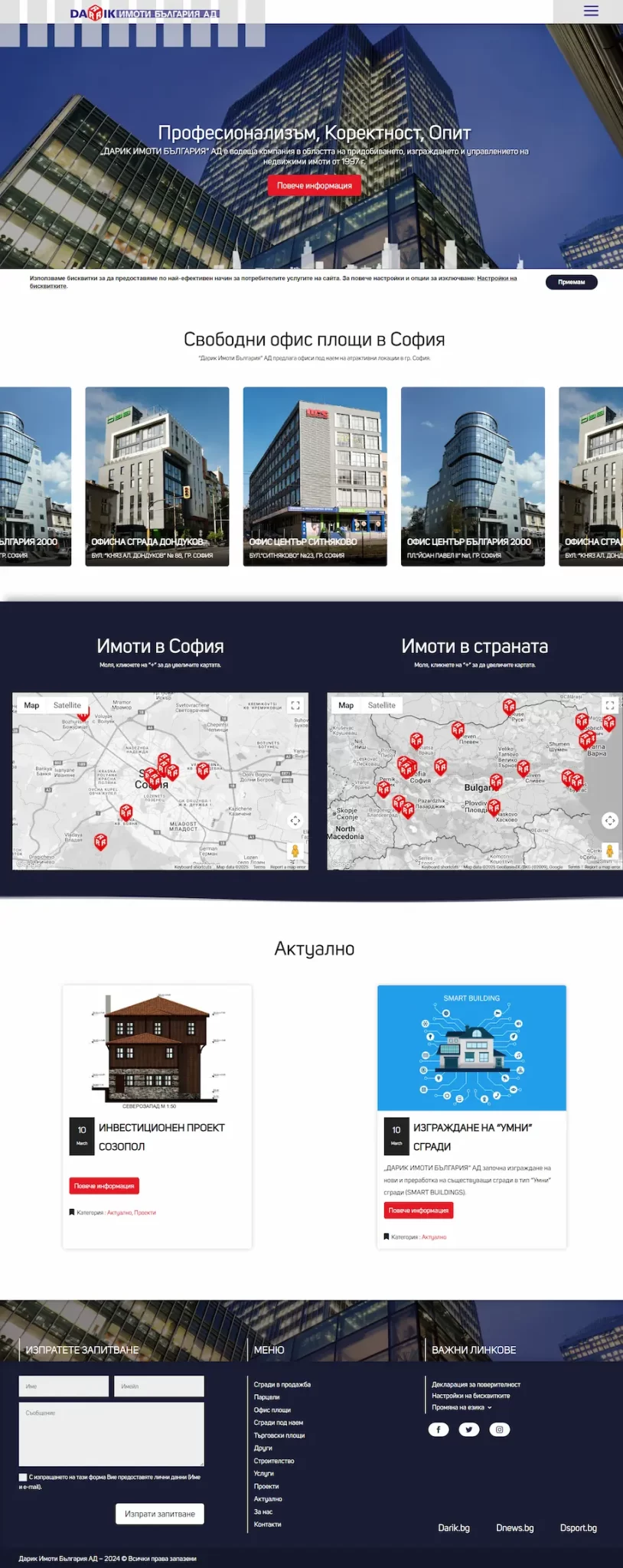
Task: Open the cookie settings link in banner
Action: click(496, 279)
